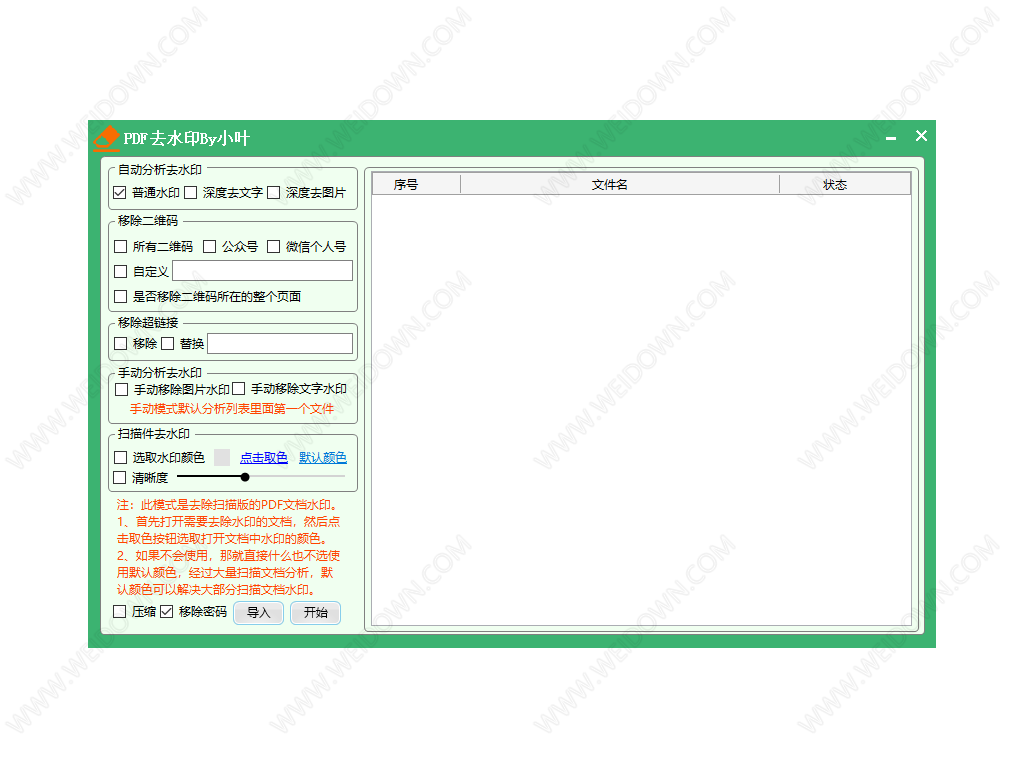Click the 文件名 column header
The height and width of the screenshot is (768, 1024).
click(620, 185)
